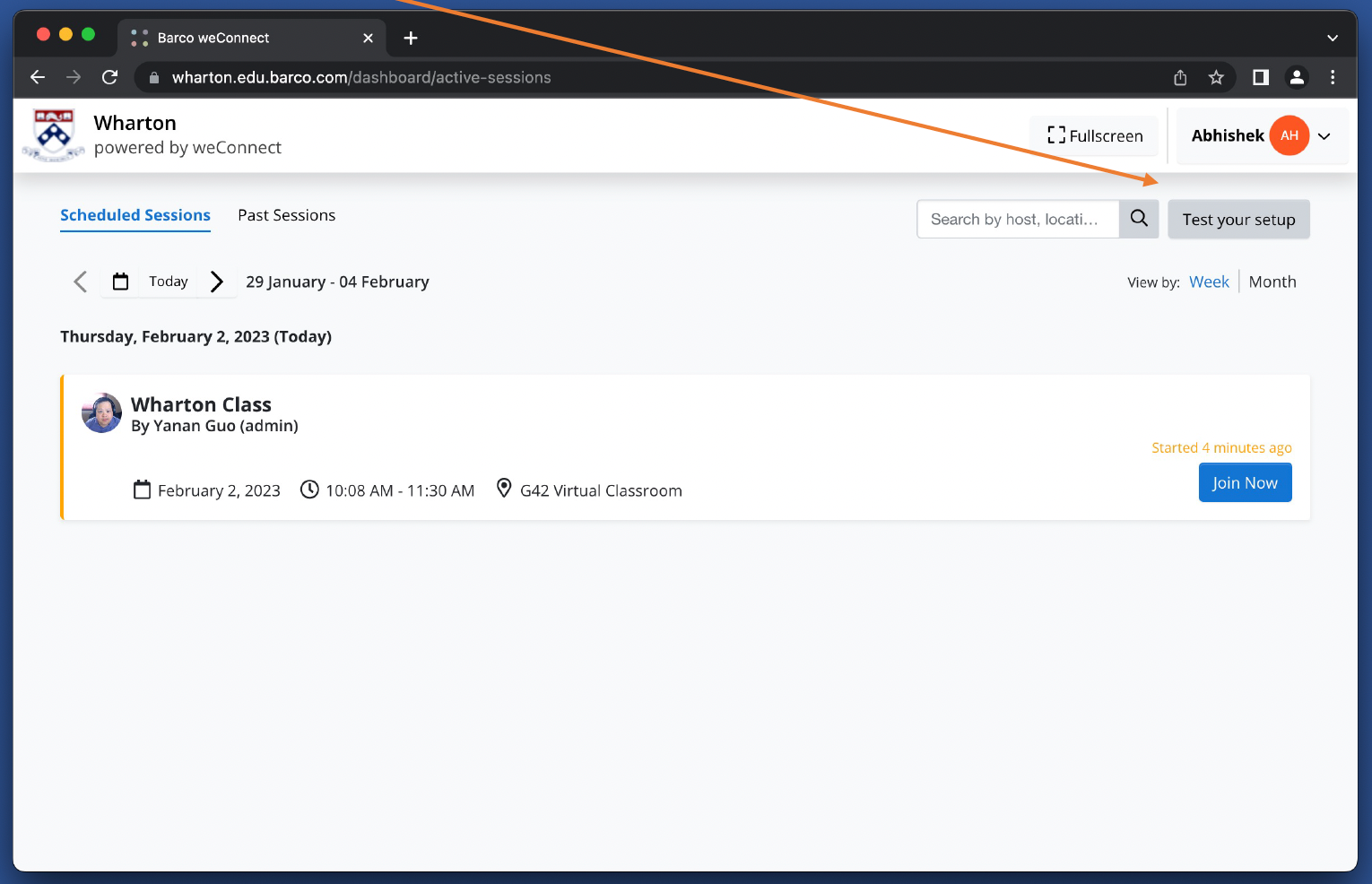Click the Fullscreen button
This screenshot has height=884, width=1372.
tap(1095, 136)
